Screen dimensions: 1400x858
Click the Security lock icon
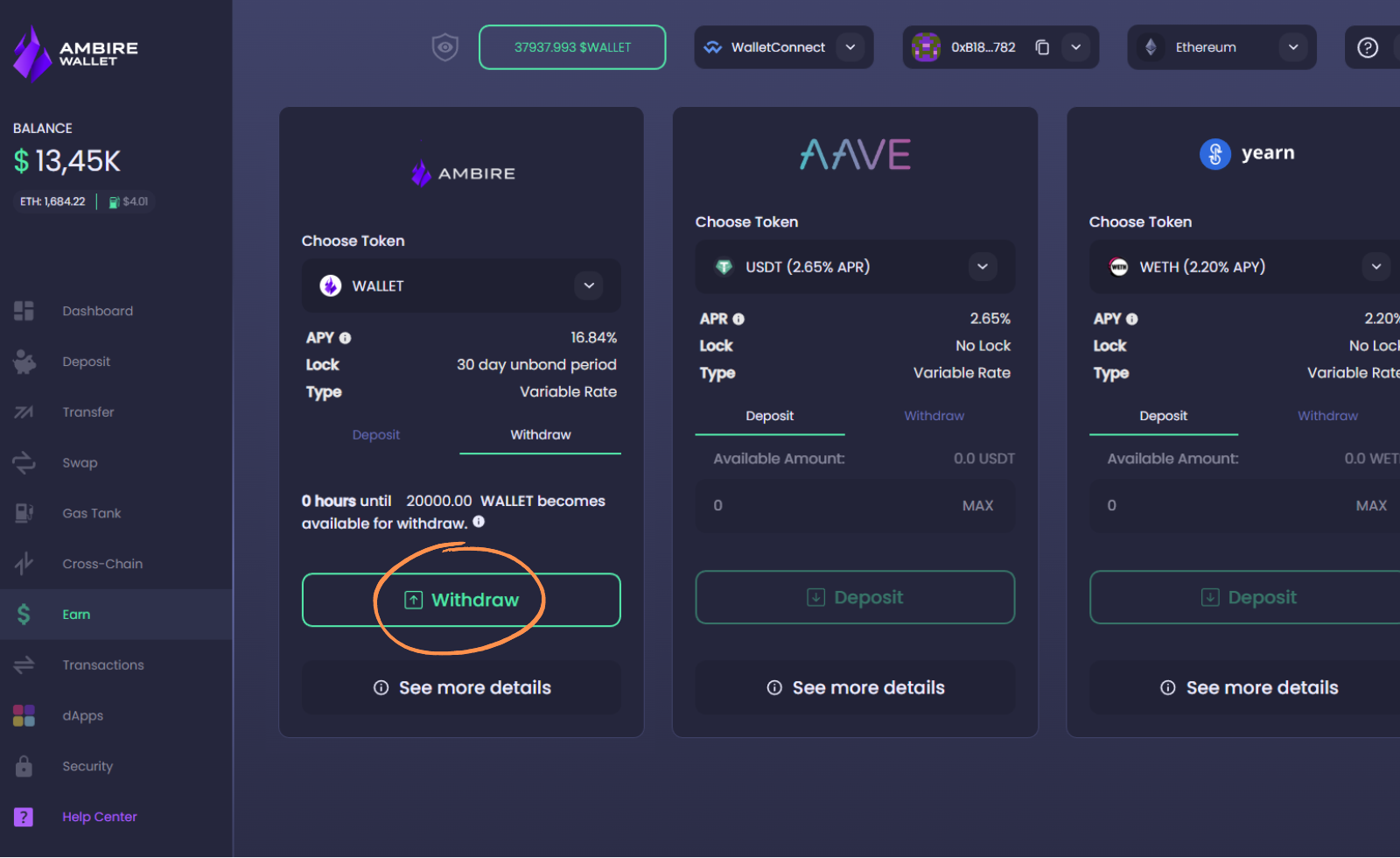pyautogui.click(x=24, y=766)
